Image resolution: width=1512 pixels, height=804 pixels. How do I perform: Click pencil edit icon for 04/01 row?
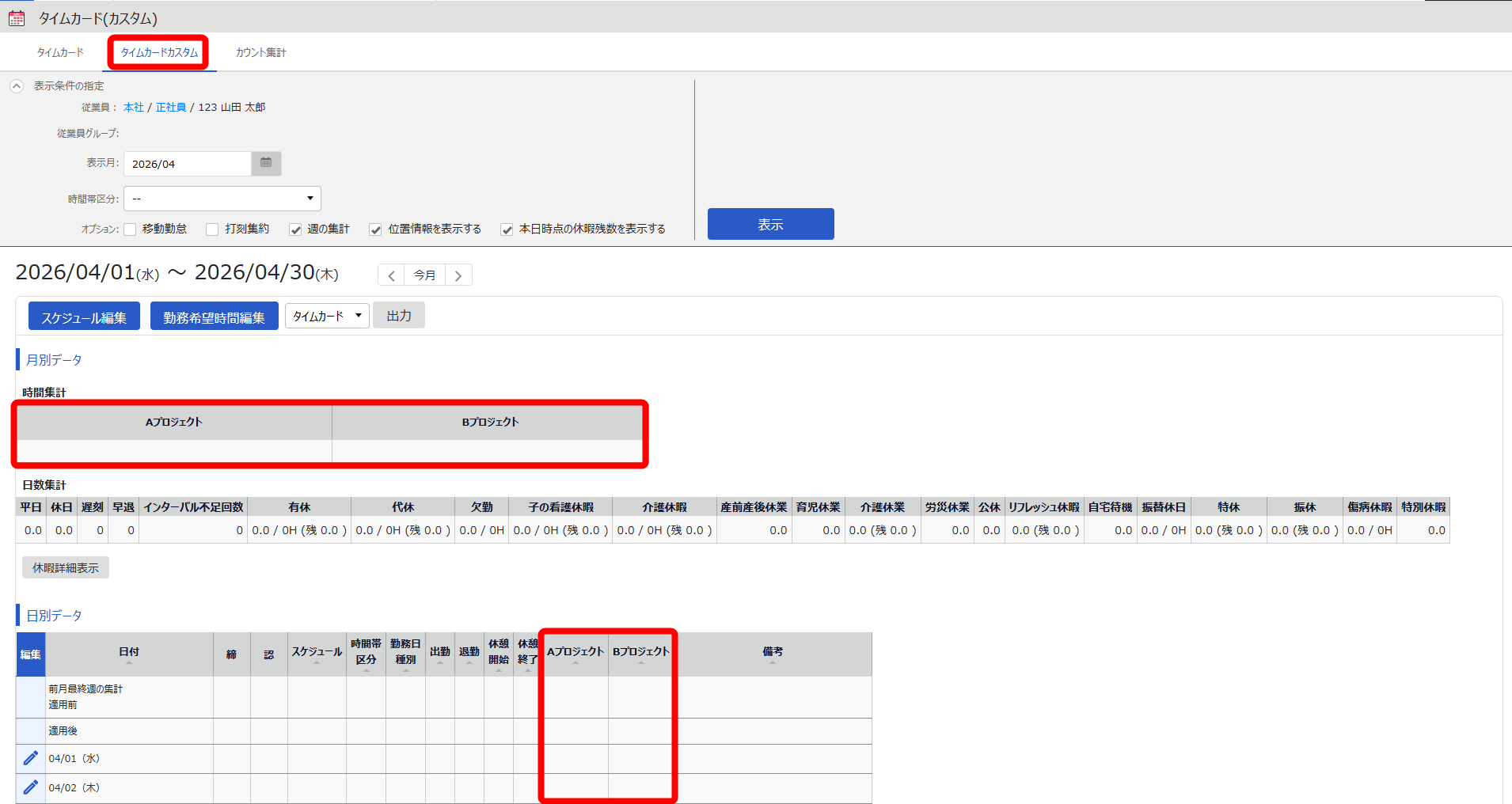(x=30, y=758)
